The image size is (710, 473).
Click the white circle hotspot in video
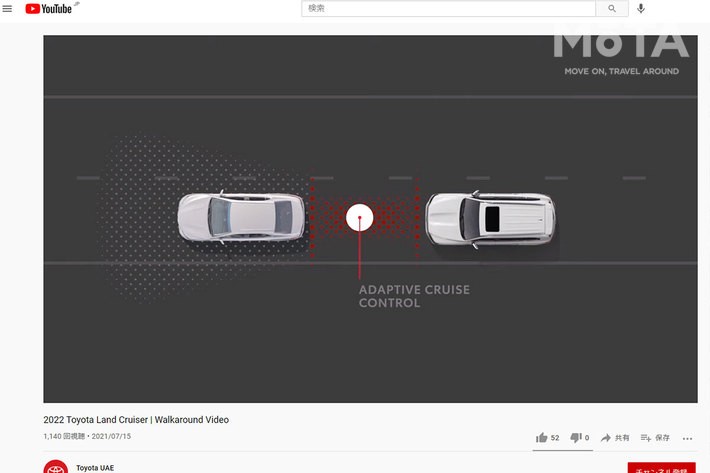pos(359,217)
